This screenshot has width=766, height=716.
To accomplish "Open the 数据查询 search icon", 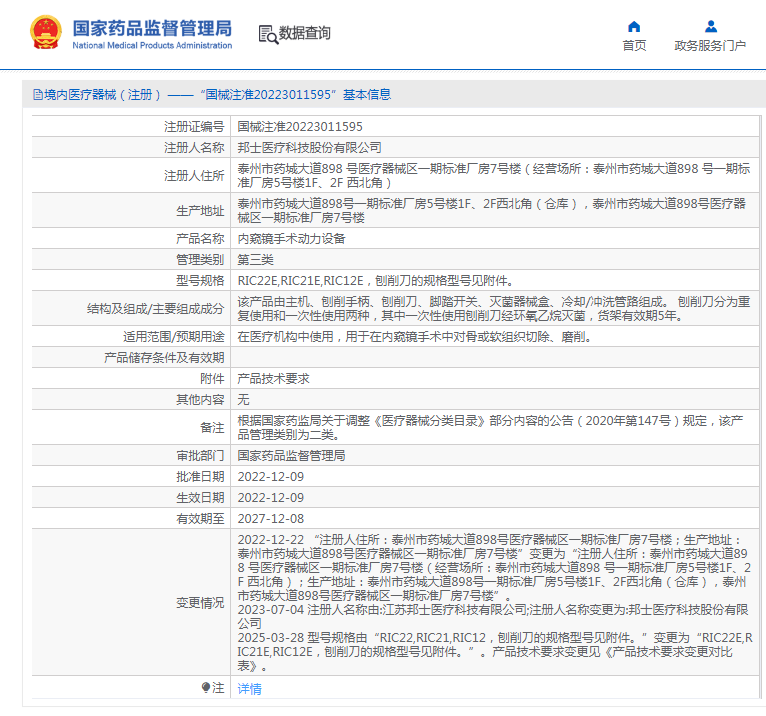I will tap(268, 34).
